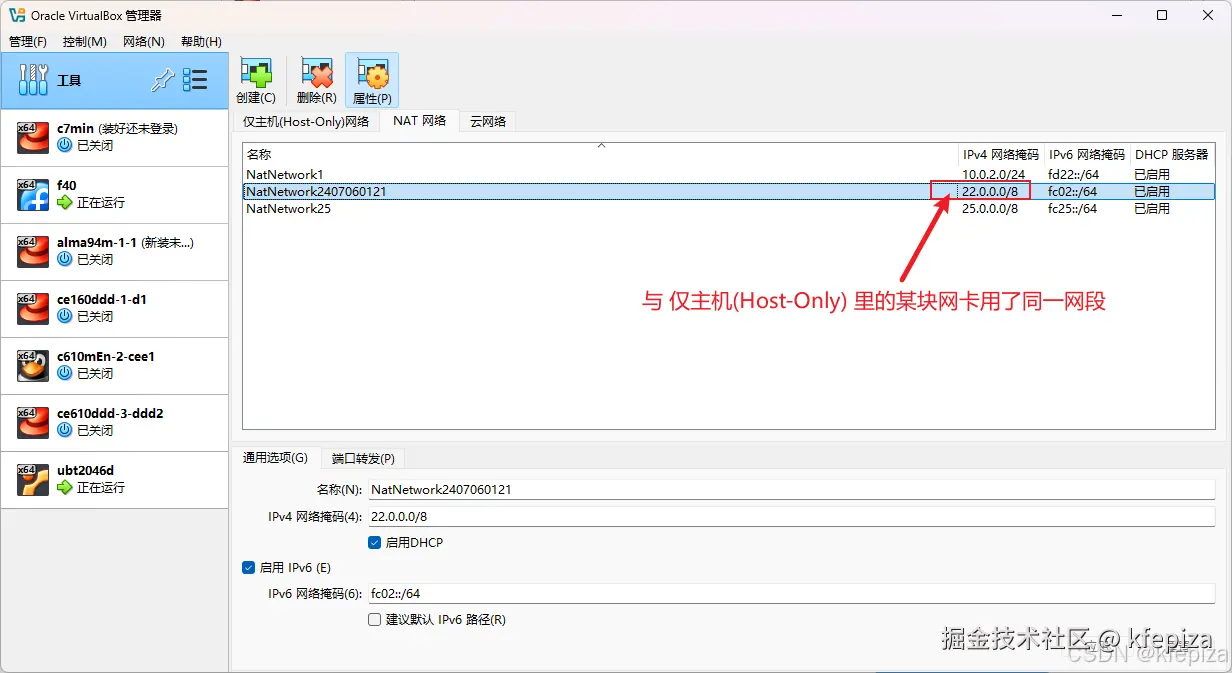
Task: Click the 25.0.0.0/8 cell
Action: (990, 209)
